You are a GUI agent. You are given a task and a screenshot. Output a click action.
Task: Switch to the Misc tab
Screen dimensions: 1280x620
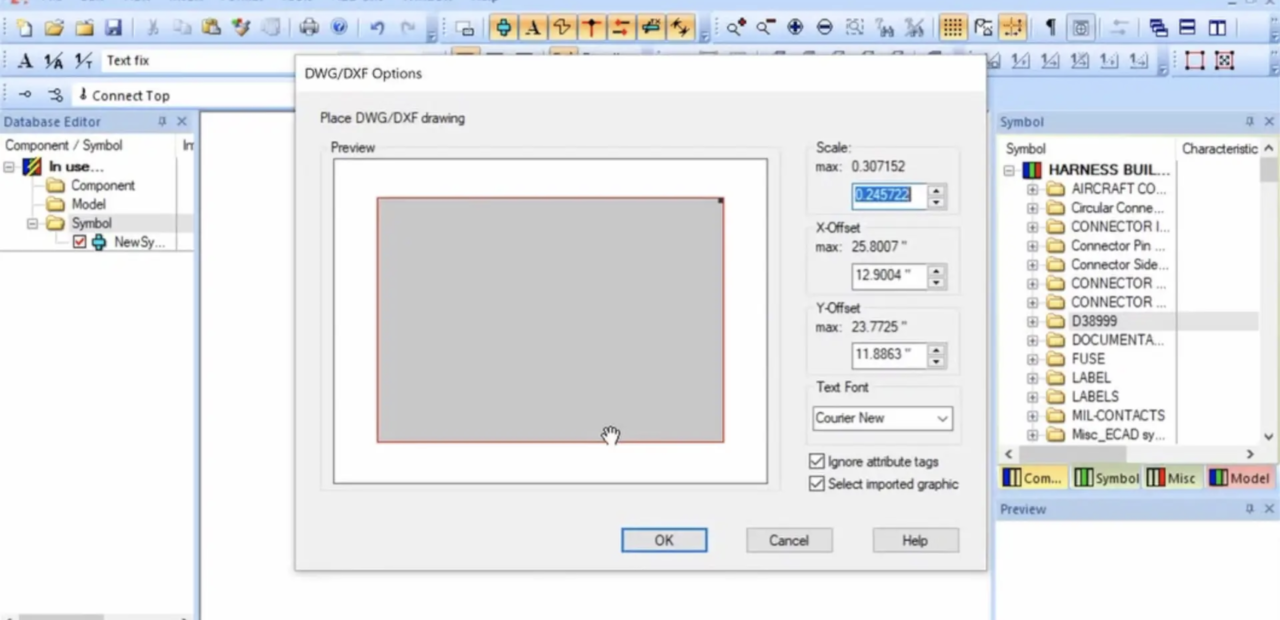tap(1171, 478)
